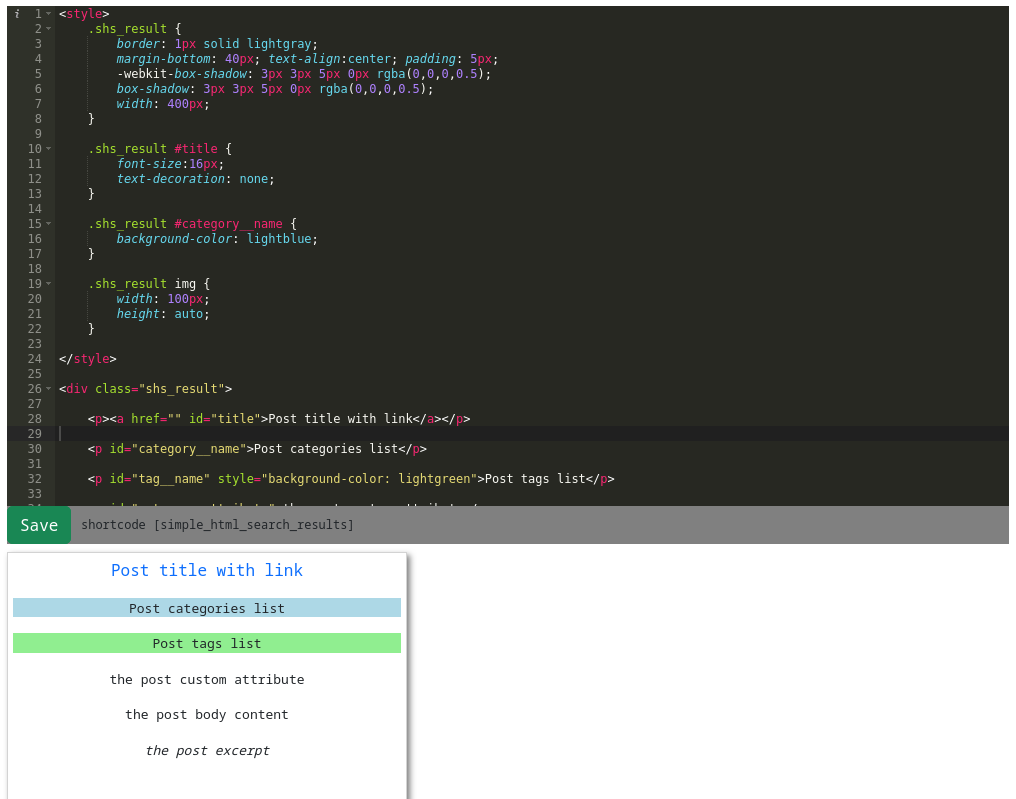Click the post body content preview text

tap(207, 714)
